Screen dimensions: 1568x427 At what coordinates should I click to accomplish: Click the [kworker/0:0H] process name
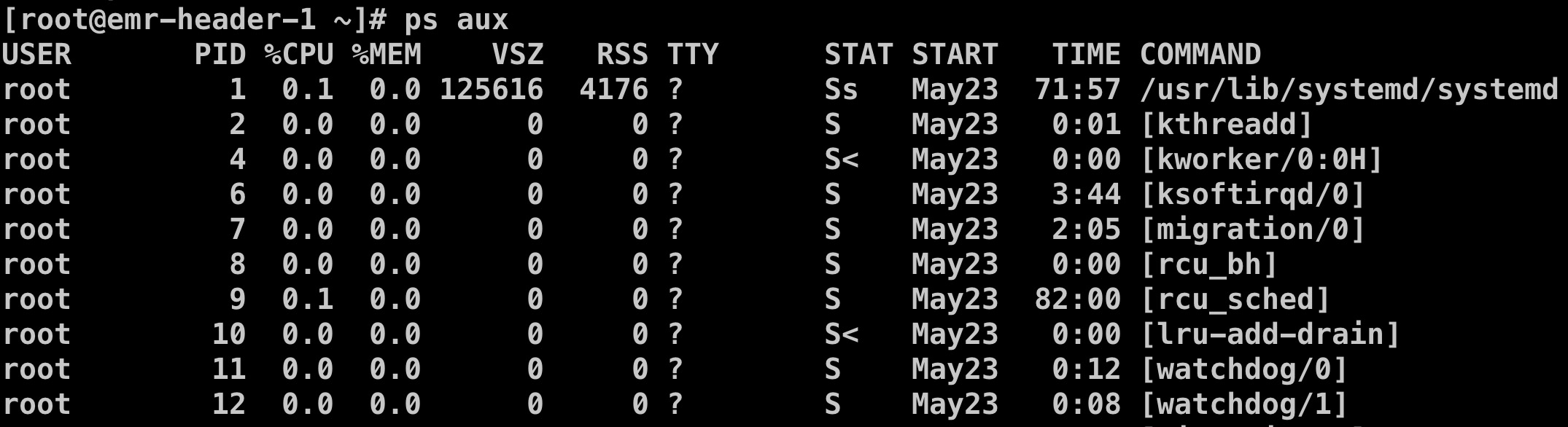tap(1261, 160)
